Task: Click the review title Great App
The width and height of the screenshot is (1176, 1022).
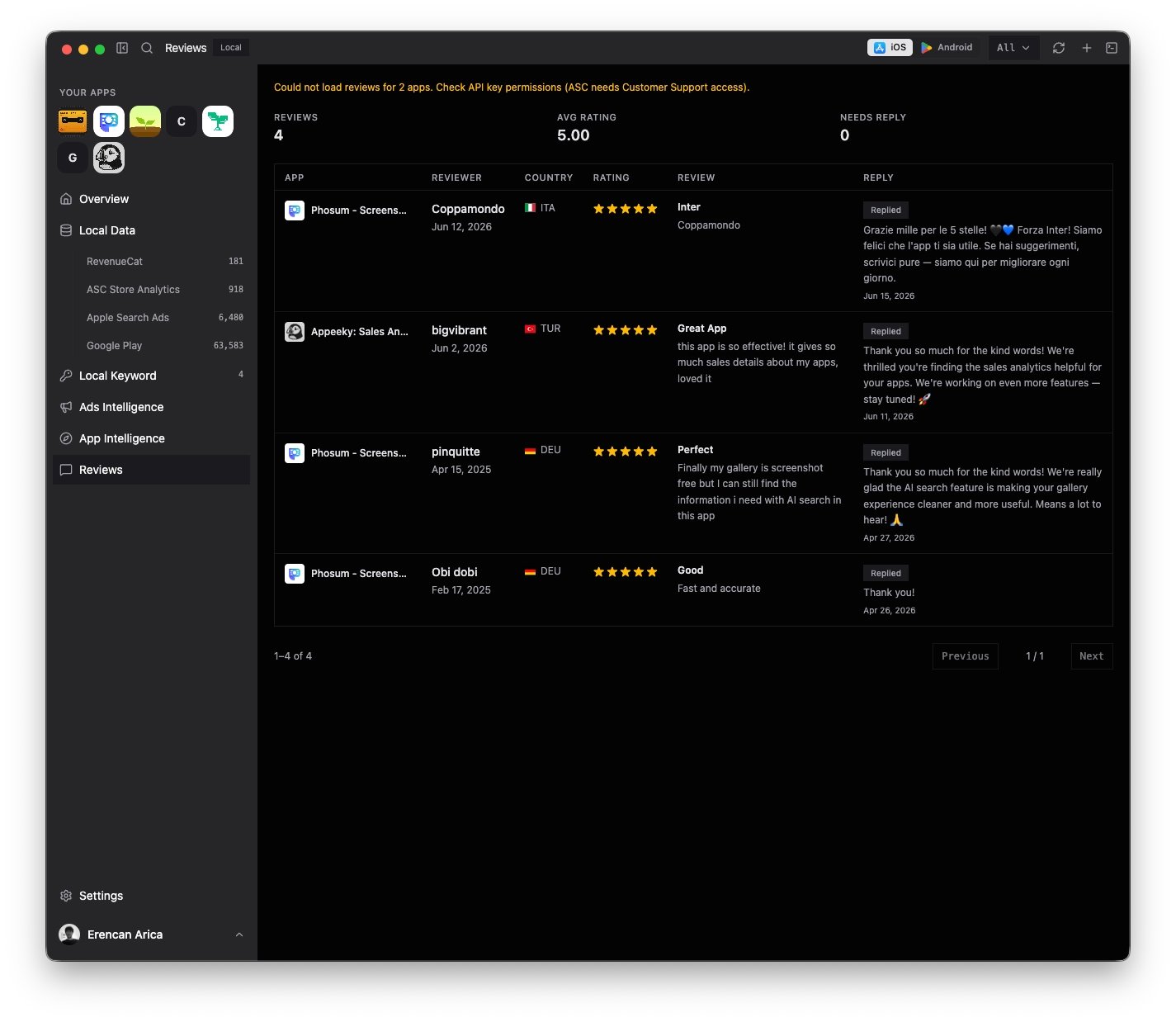Action: (702, 329)
